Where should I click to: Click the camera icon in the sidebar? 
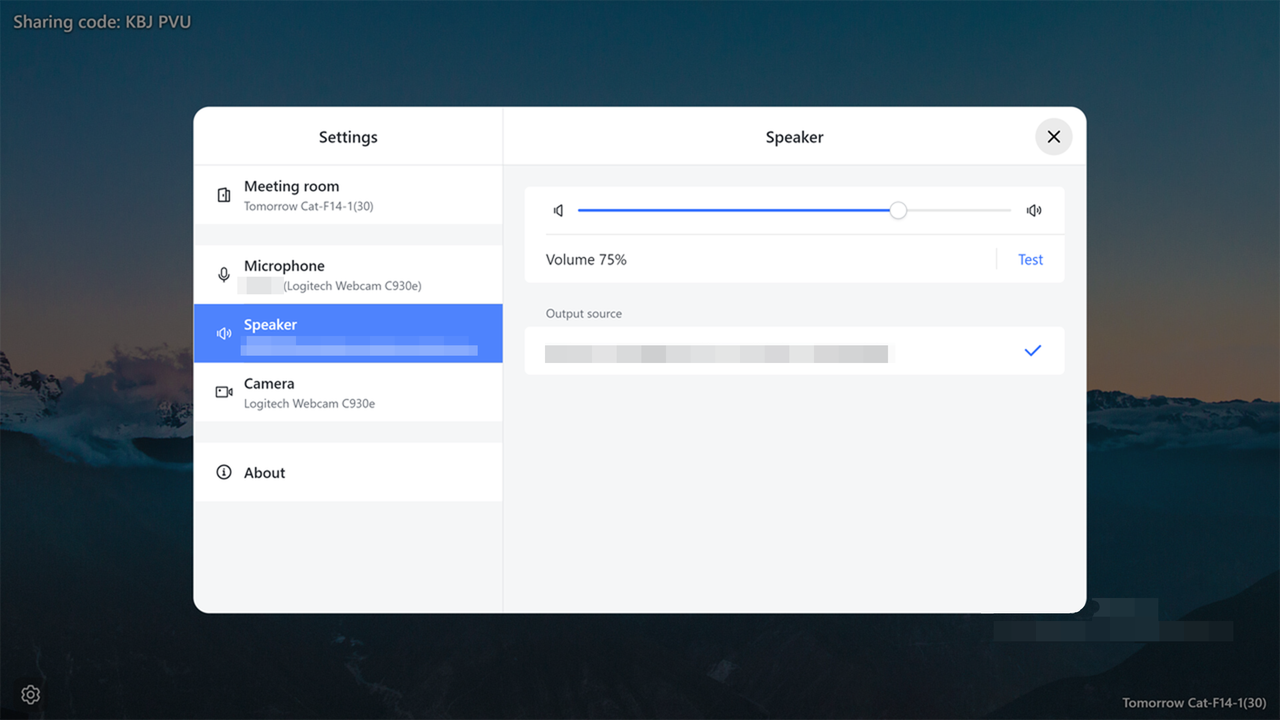tap(224, 392)
